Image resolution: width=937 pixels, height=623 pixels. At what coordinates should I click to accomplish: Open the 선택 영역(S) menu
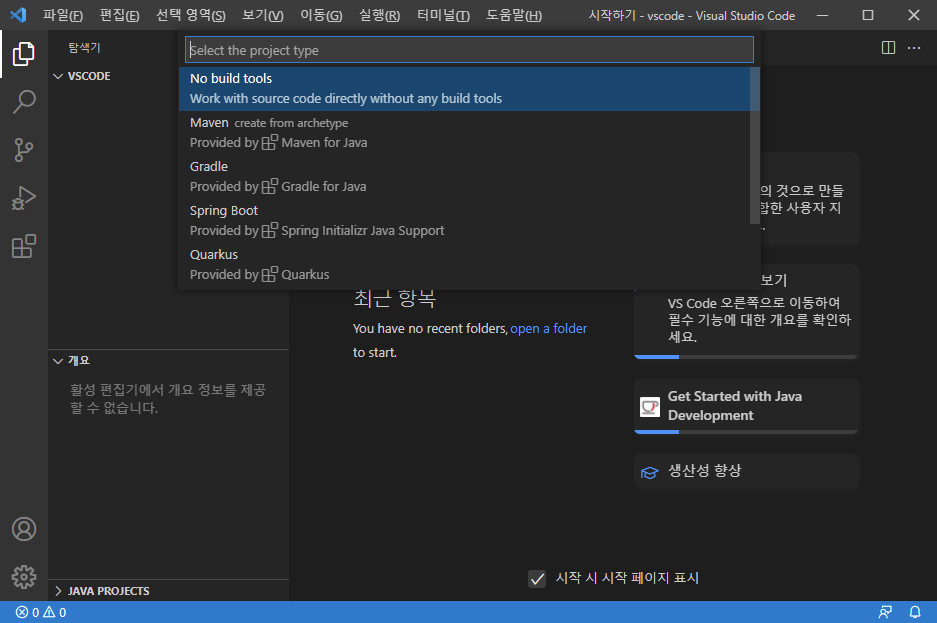pos(191,15)
